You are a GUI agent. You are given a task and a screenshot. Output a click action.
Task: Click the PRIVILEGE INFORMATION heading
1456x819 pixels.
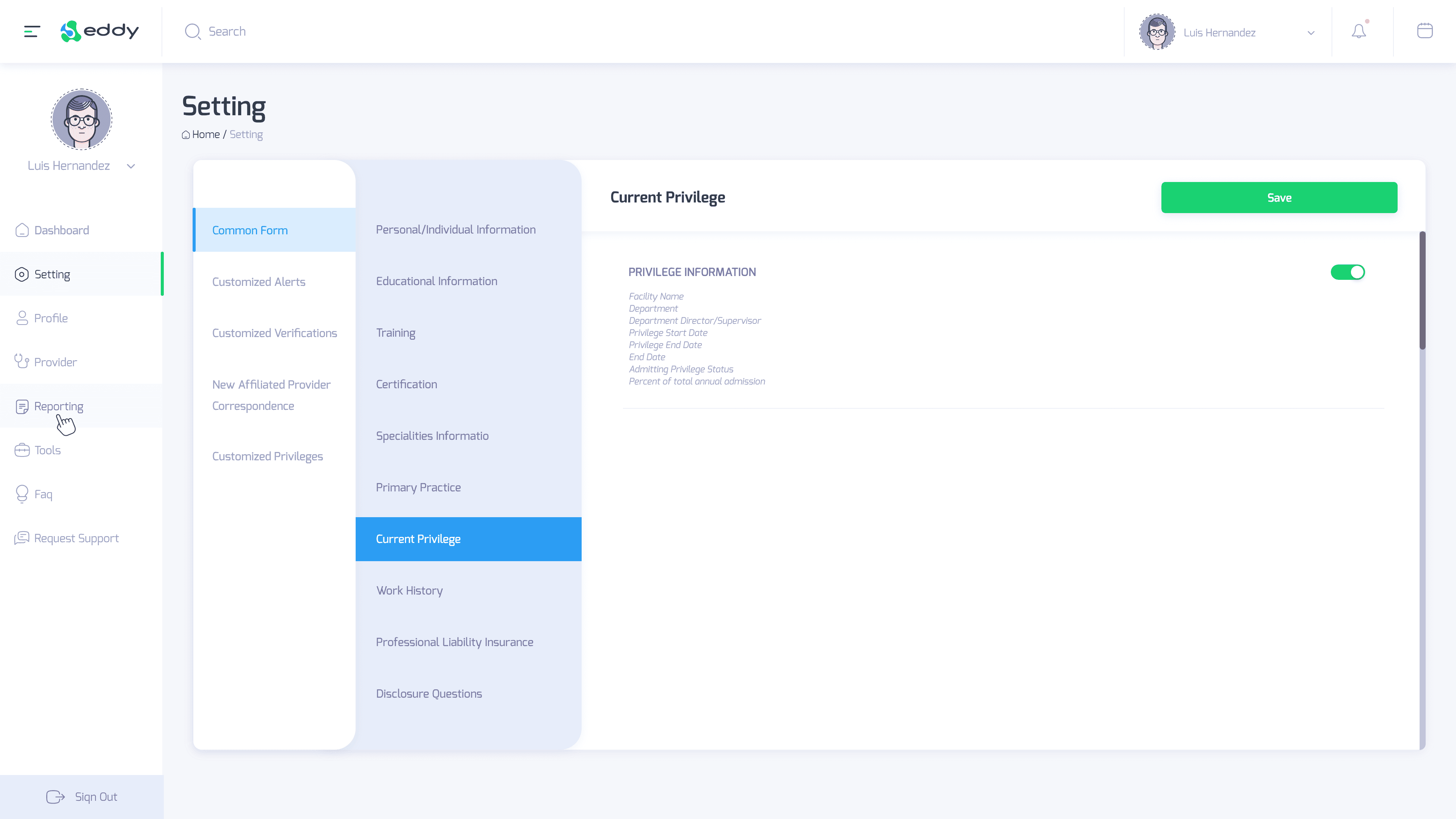[692, 273]
